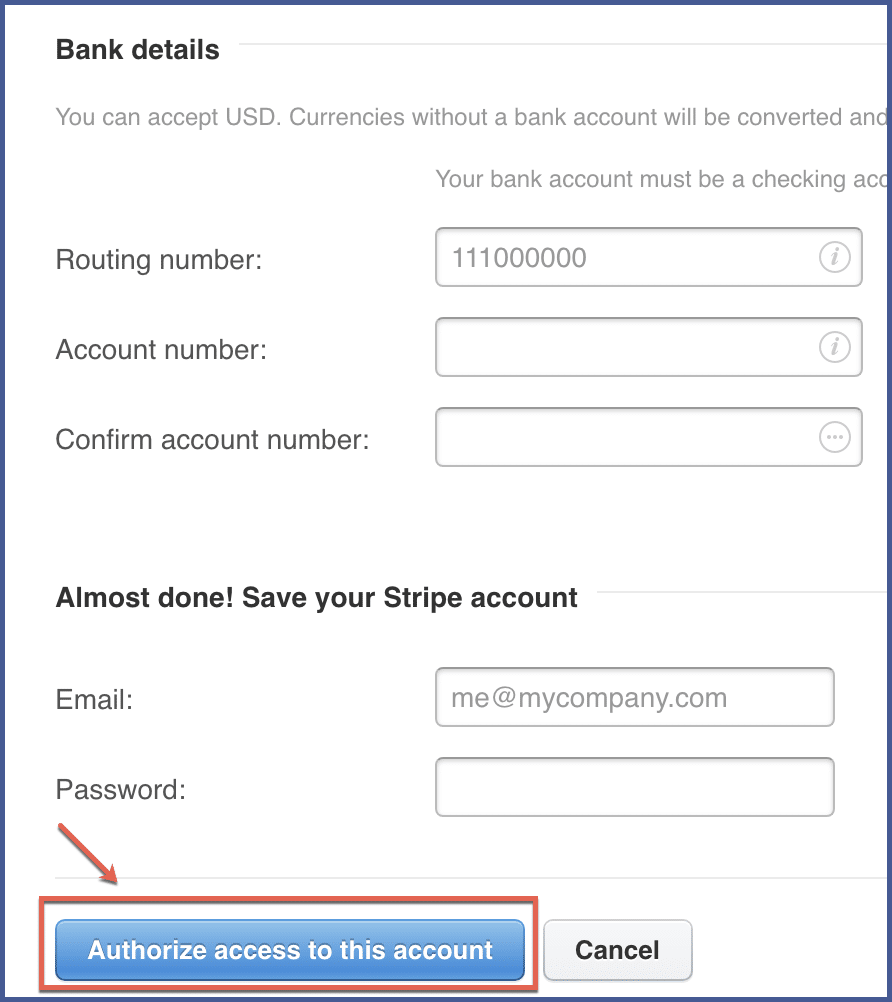Click the "Routing number:" label
The width and height of the screenshot is (892, 1002).
pyautogui.click(x=159, y=259)
